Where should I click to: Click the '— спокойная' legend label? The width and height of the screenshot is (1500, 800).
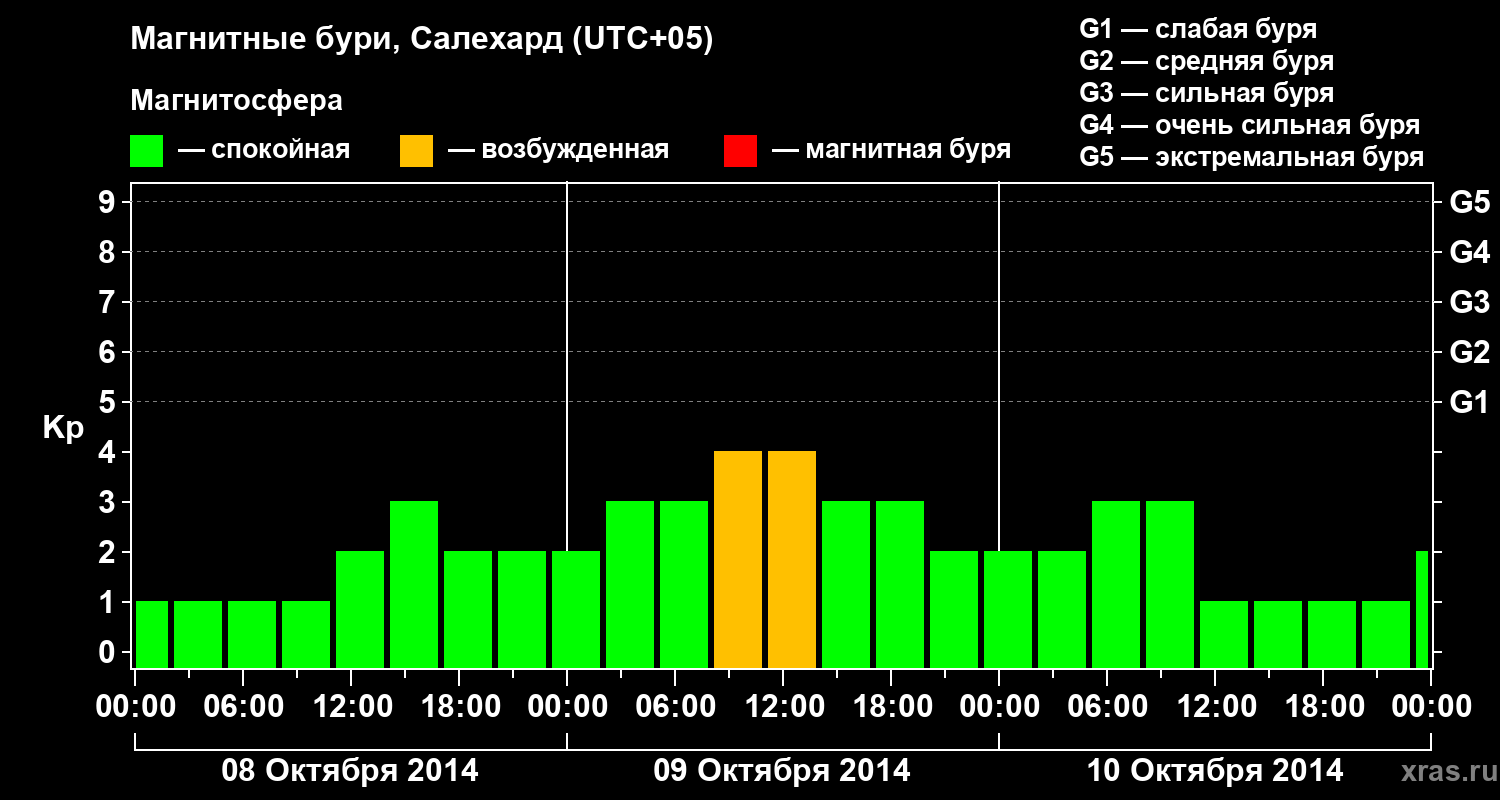click(x=264, y=150)
